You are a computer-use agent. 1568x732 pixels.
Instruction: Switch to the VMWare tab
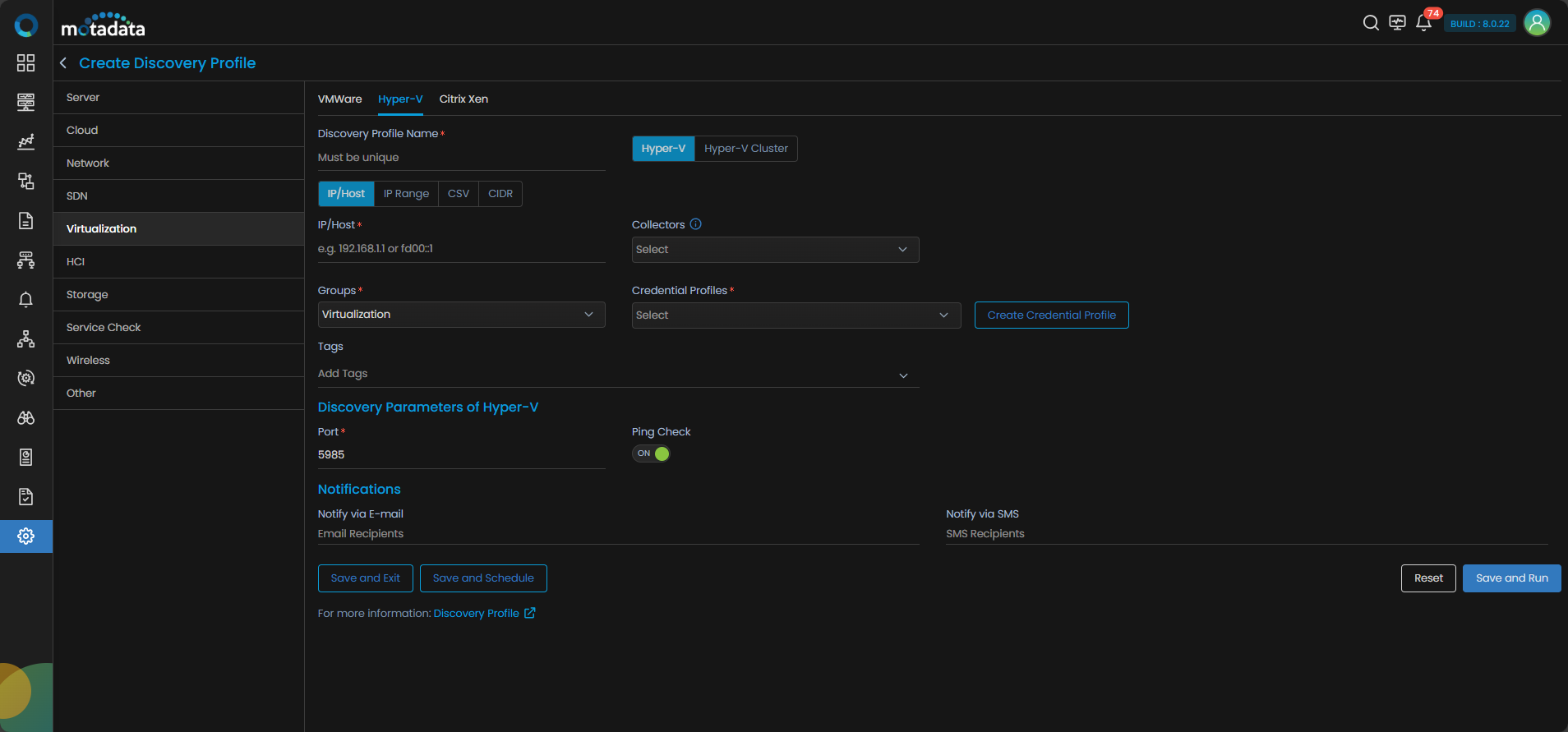[x=339, y=99]
